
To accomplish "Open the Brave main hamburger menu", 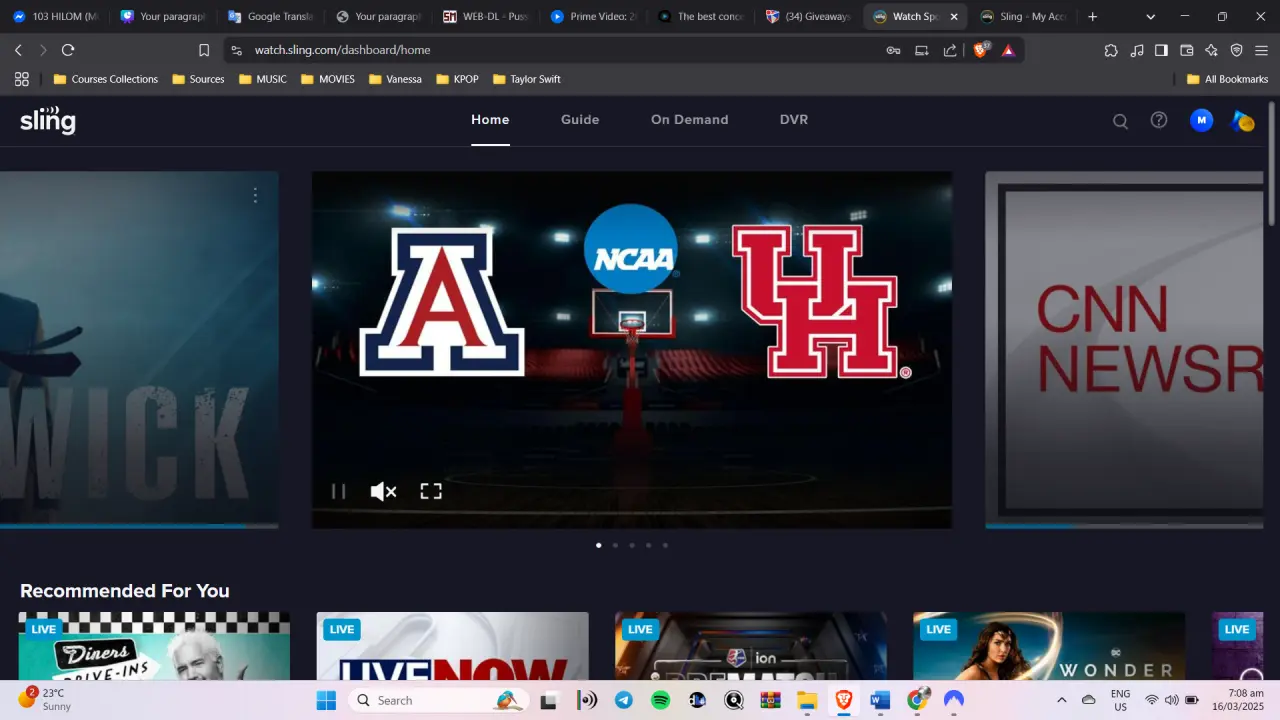I will coord(1261,50).
